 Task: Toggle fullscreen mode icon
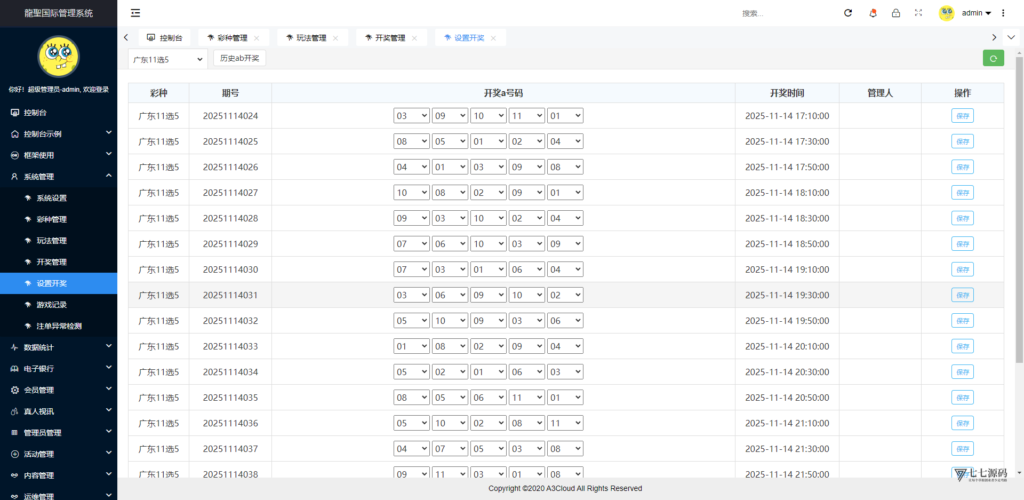tap(918, 13)
